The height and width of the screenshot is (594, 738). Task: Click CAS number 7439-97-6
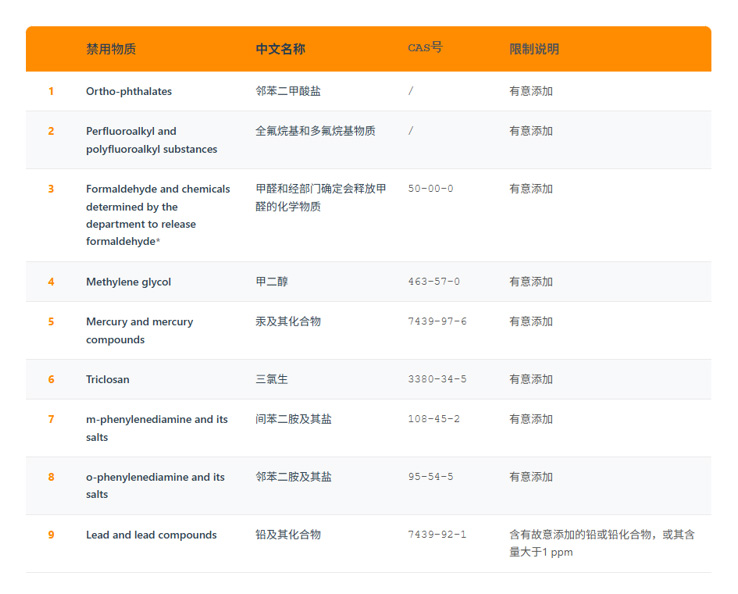437,321
